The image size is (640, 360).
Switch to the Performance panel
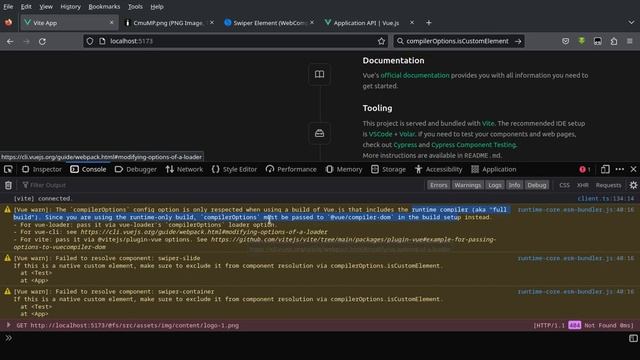(291, 169)
